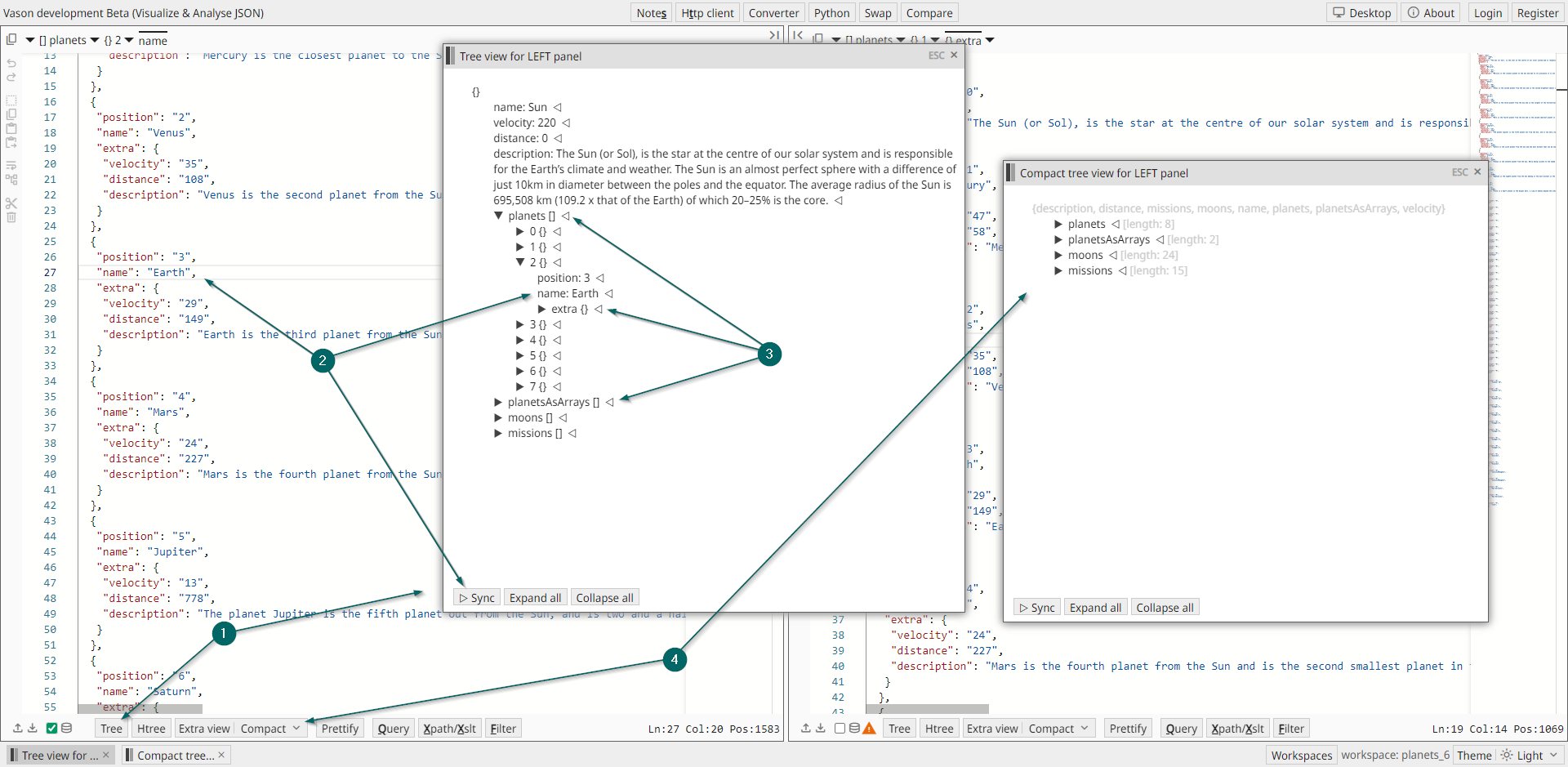
Task: Click the delete trash icon in left sidebar
Action: (x=11, y=217)
